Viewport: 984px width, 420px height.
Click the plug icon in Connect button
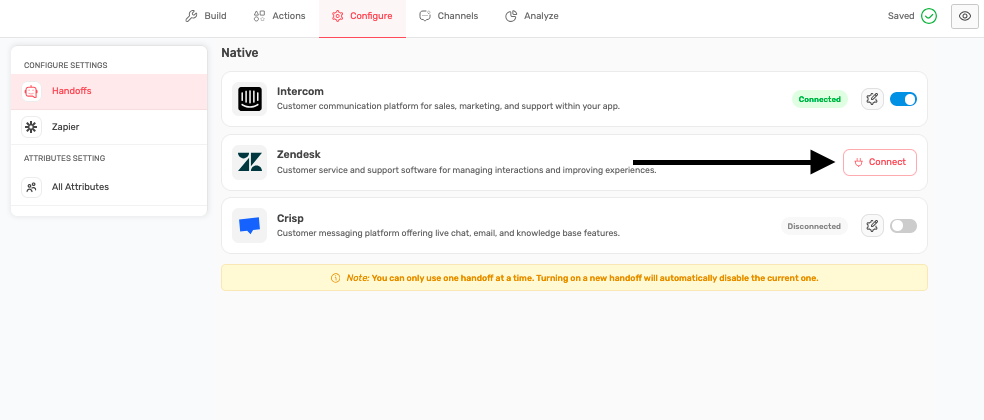click(859, 163)
